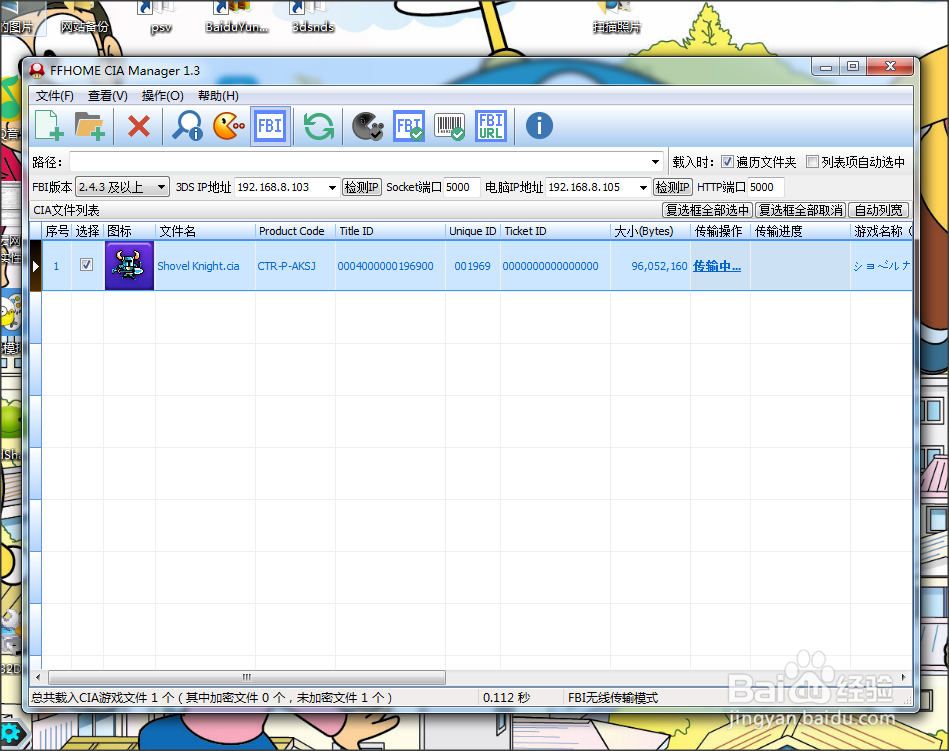Viewport: 949px width, 751px height.
Task: Select the highlighted FBI transfer mode icon
Action: [270, 126]
